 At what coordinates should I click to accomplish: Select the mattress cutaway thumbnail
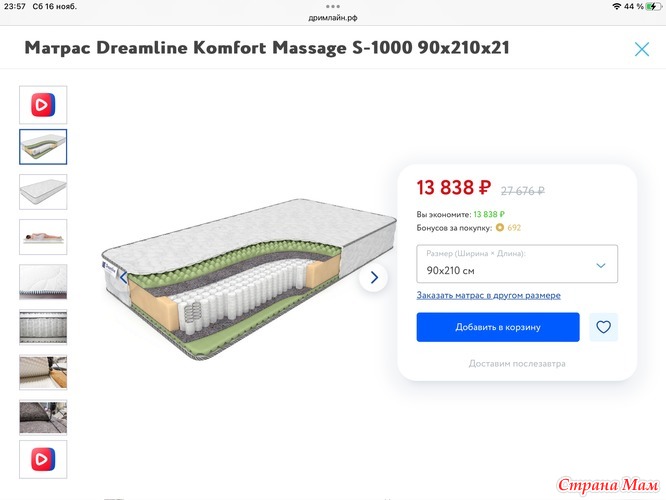point(43,147)
